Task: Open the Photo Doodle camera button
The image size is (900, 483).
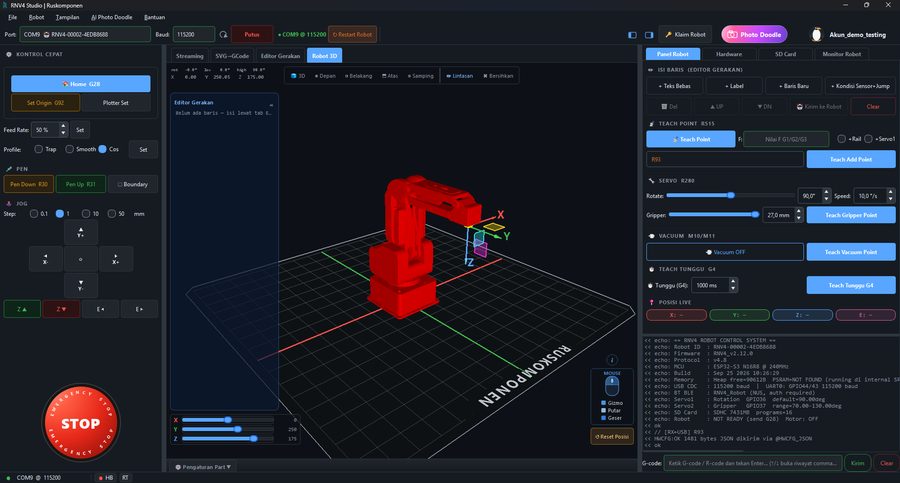Action: (x=754, y=34)
